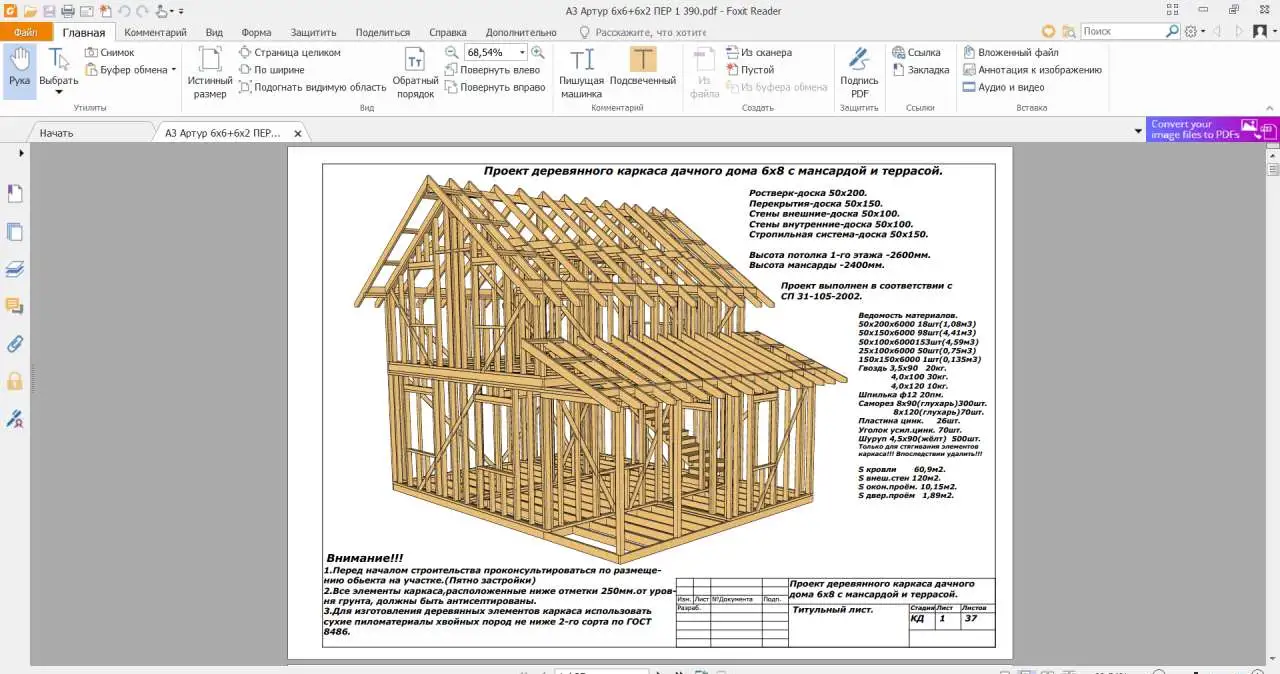
Task: Undo with the quick access undo arrow
Action: tap(124, 10)
